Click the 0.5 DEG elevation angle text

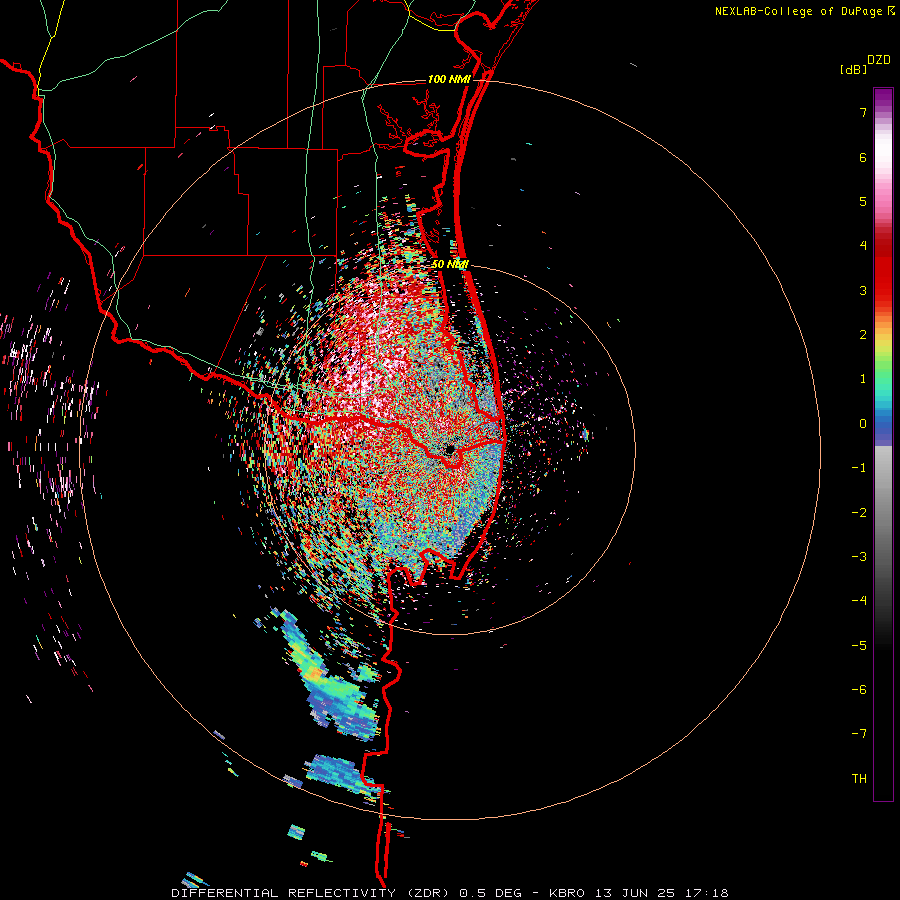(490, 893)
